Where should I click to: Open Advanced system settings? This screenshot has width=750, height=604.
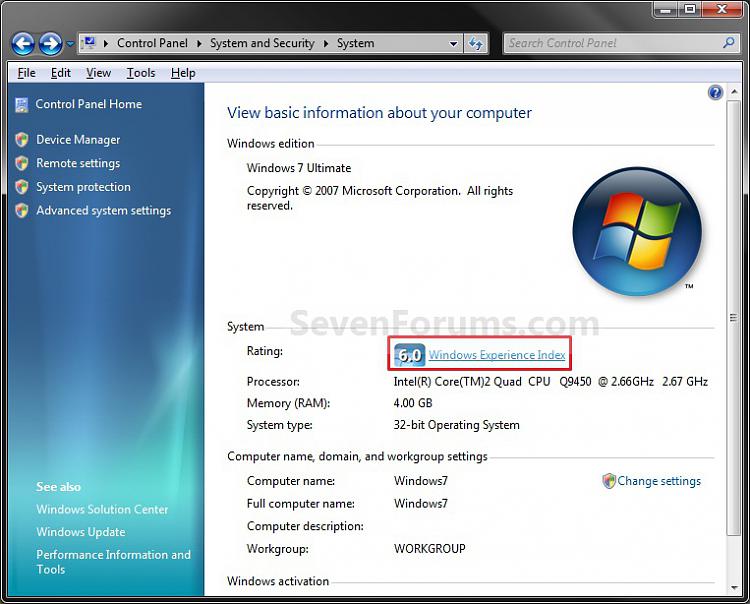[103, 210]
